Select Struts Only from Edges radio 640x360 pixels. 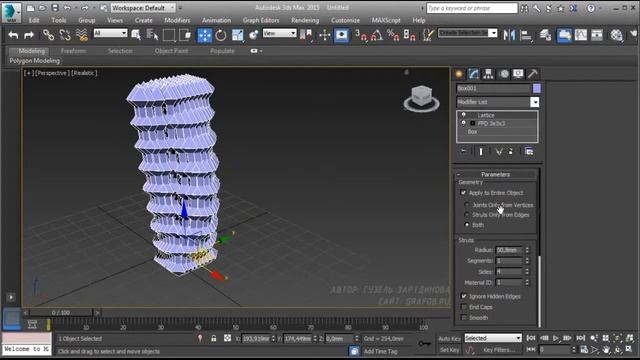click(467, 215)
